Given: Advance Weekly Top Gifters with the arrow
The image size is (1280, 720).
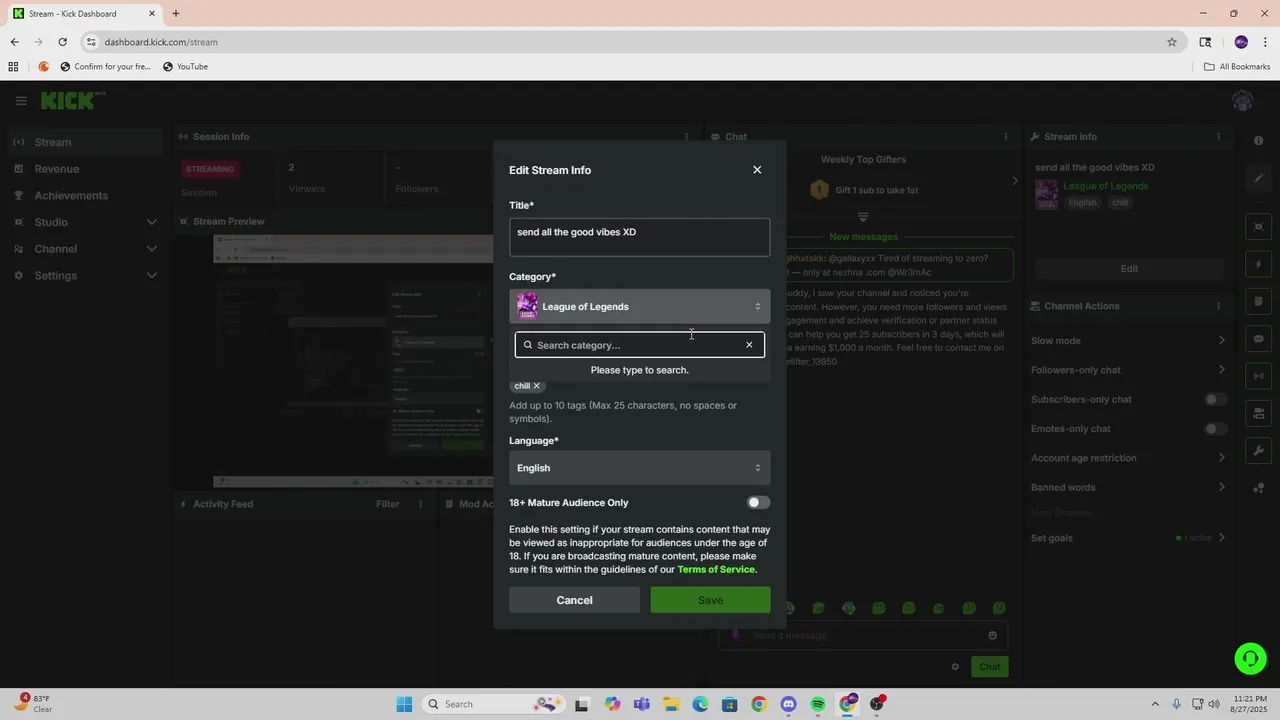Looking at the screenshot, I should tap(1014, 181).
